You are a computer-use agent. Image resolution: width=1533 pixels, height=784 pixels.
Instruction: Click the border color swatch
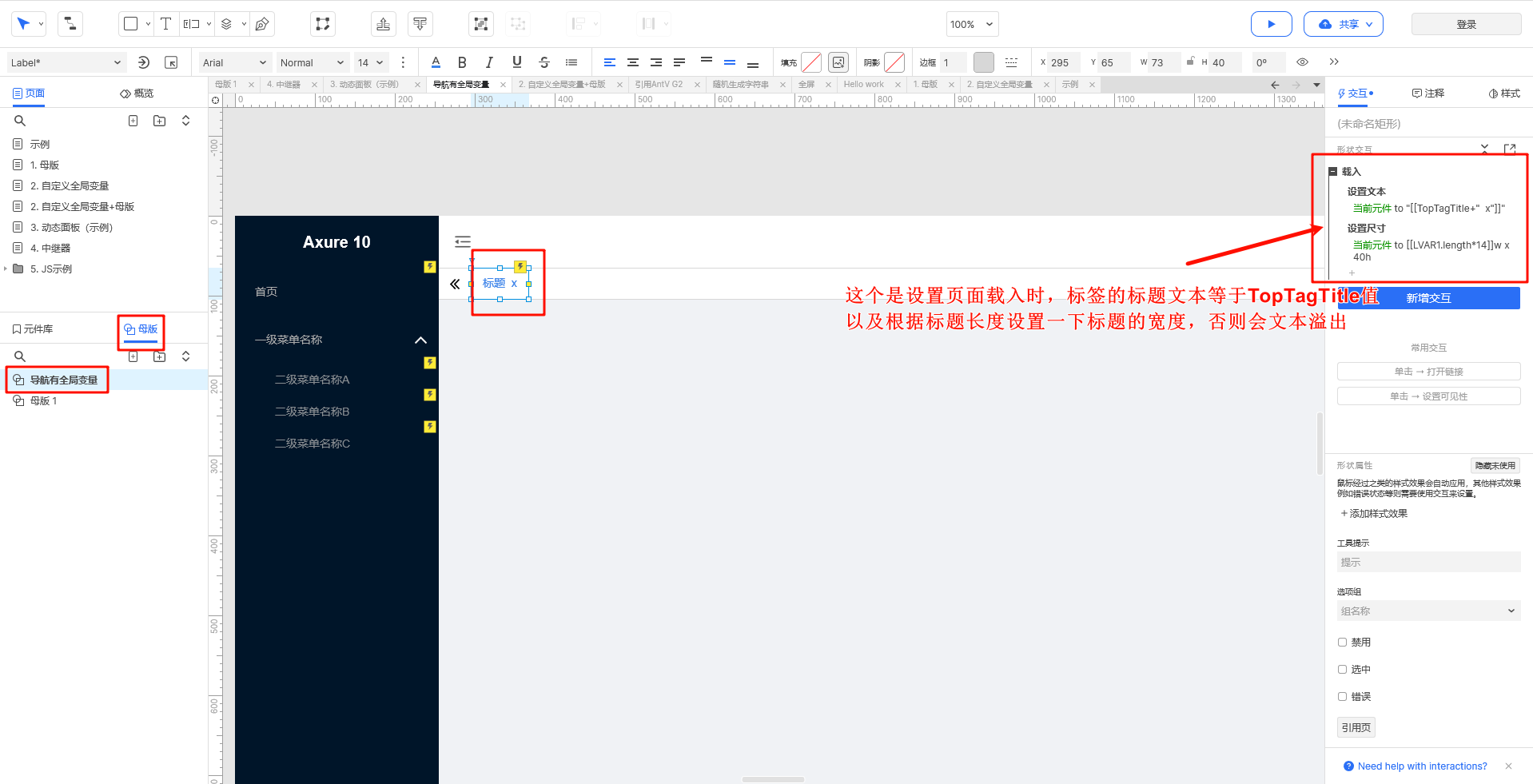coord(984,62)
